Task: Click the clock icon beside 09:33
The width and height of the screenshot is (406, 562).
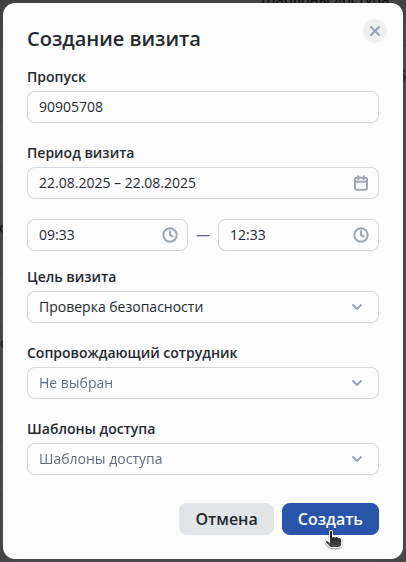Action: pos(170,235)
